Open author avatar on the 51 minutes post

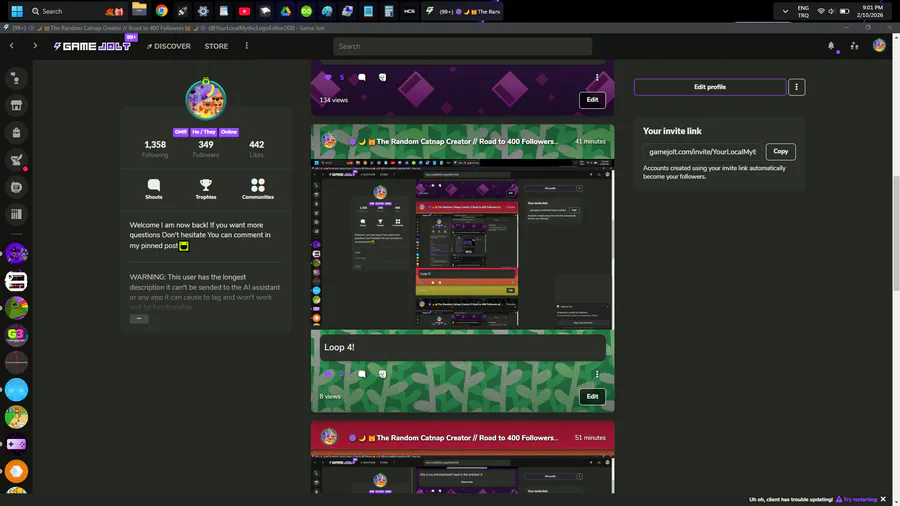(x=329, y=437)
